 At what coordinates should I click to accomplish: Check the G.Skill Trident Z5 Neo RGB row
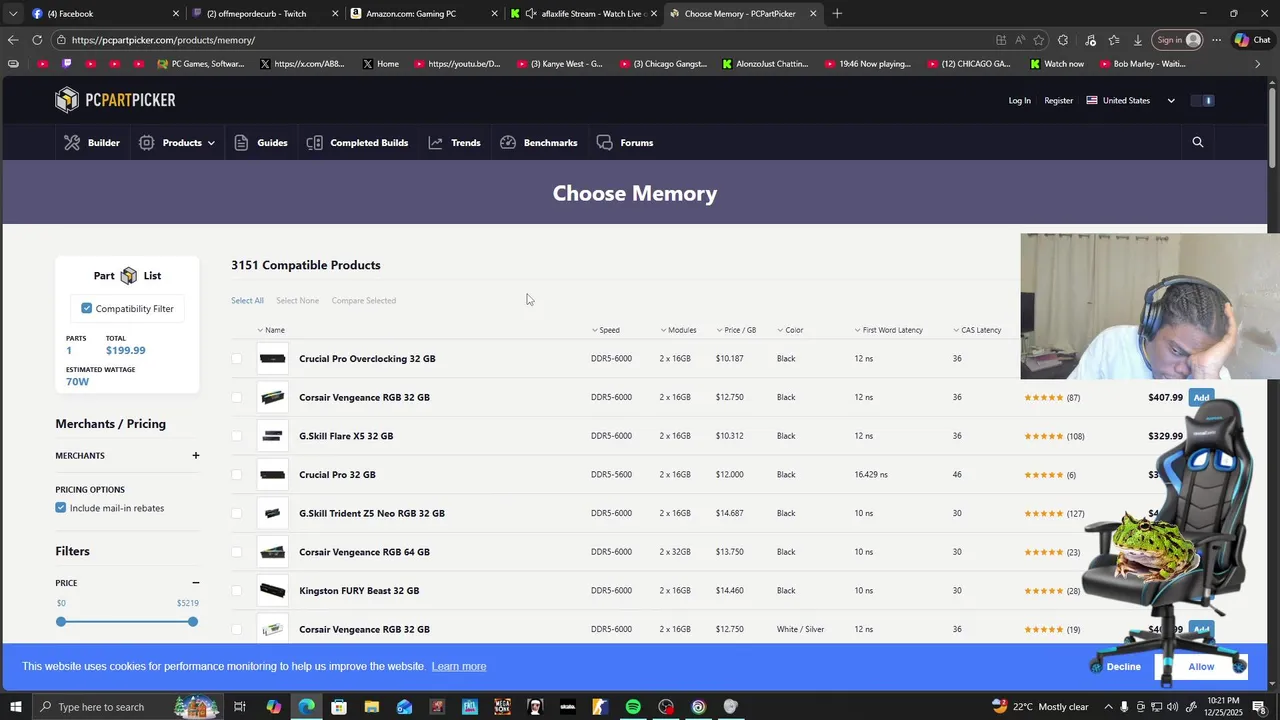coord(236,513)
